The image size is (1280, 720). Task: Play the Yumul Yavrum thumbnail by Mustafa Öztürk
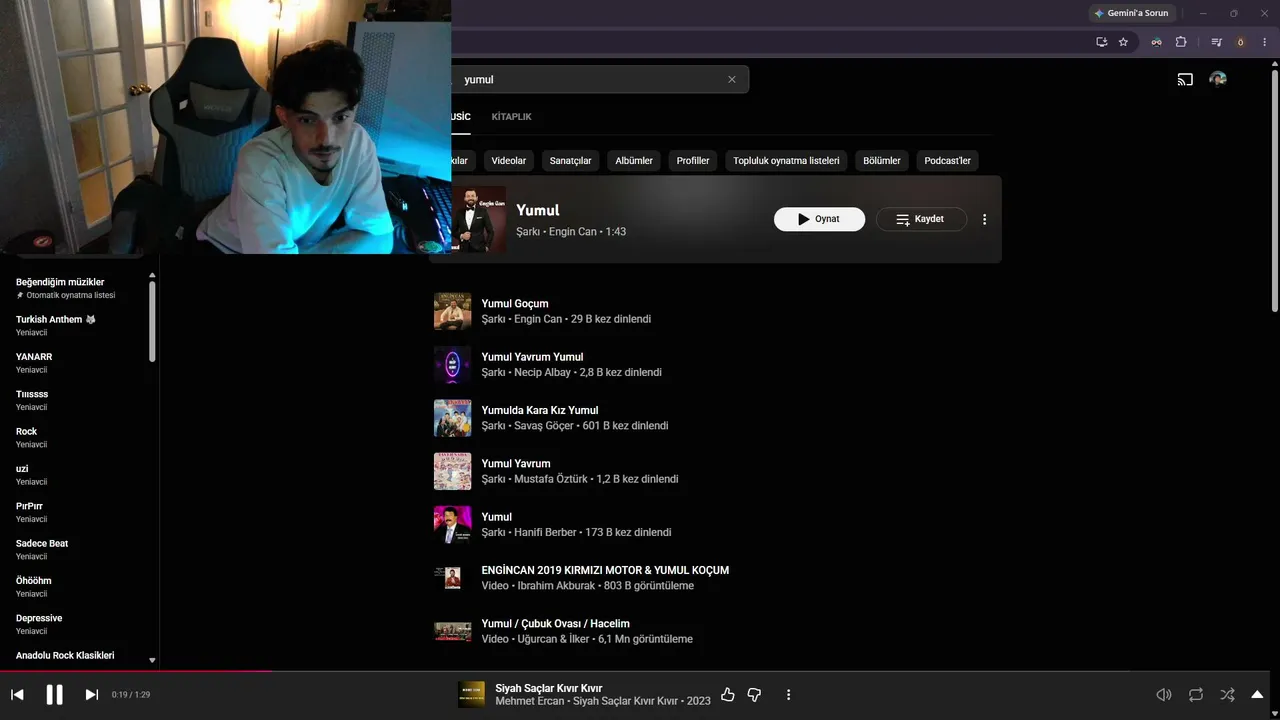click(452, 471)
